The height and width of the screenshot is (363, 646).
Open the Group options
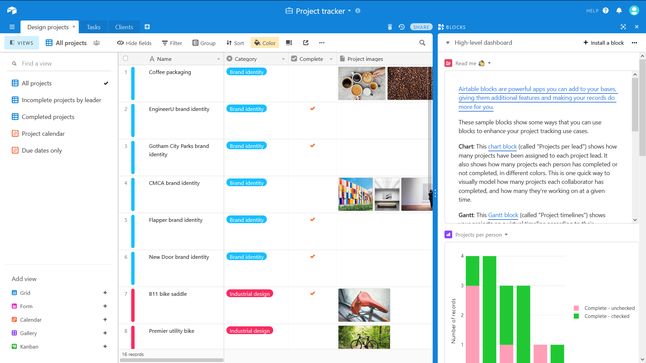(204, 43)
